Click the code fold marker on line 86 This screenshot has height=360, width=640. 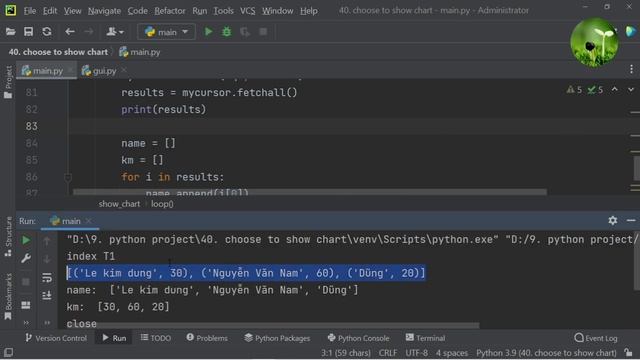[68, 177]
